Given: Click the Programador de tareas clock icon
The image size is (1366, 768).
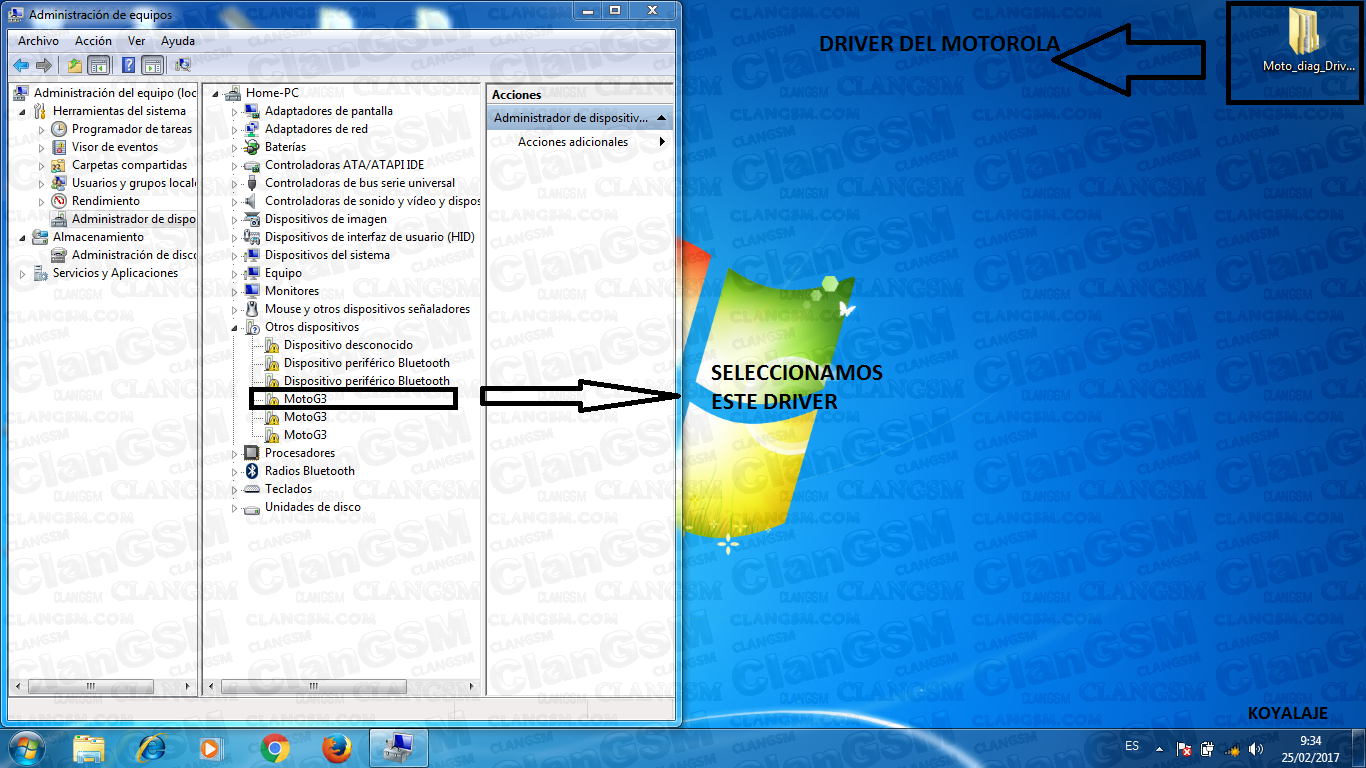Looking at the screenshot, I should 59,129.
